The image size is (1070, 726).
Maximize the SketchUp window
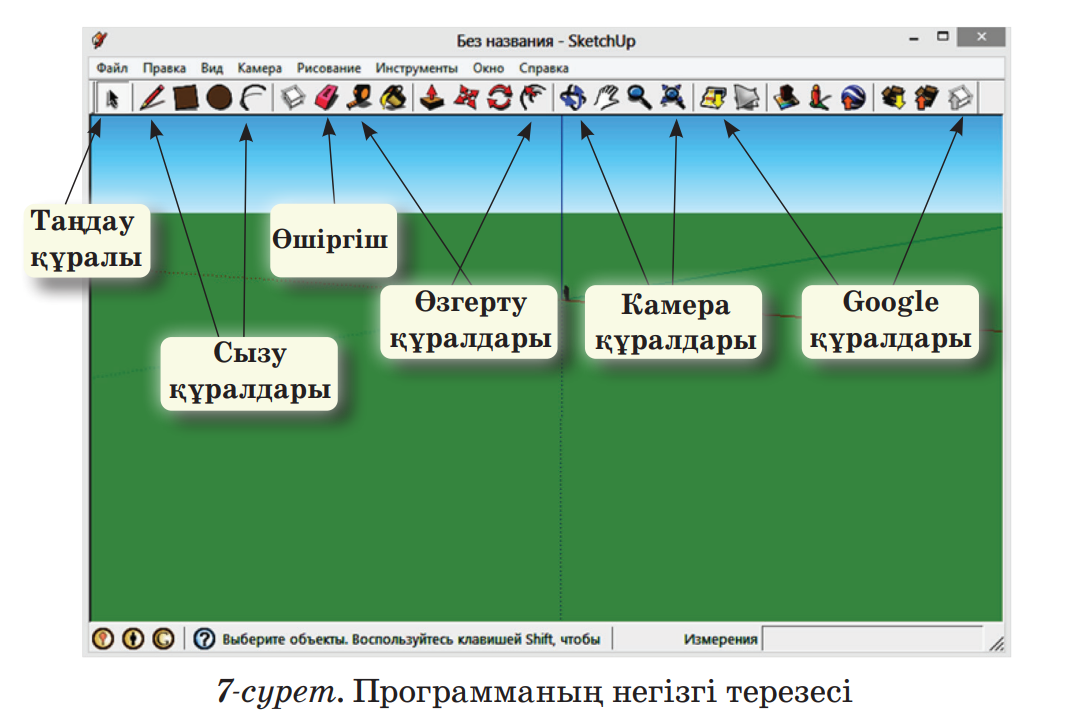pyautogui.click(x=942, y=37)
